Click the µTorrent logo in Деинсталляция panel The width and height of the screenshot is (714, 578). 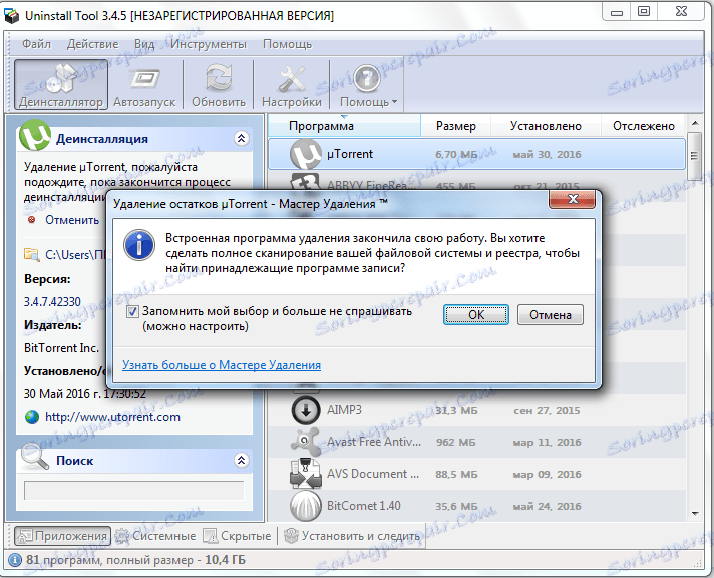(x=35, y=135)
